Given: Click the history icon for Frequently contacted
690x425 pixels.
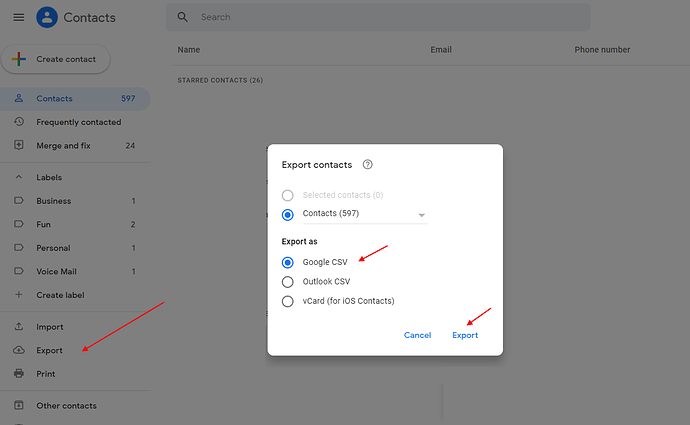Looking at the screenshot, I should [x=18, y=122].
